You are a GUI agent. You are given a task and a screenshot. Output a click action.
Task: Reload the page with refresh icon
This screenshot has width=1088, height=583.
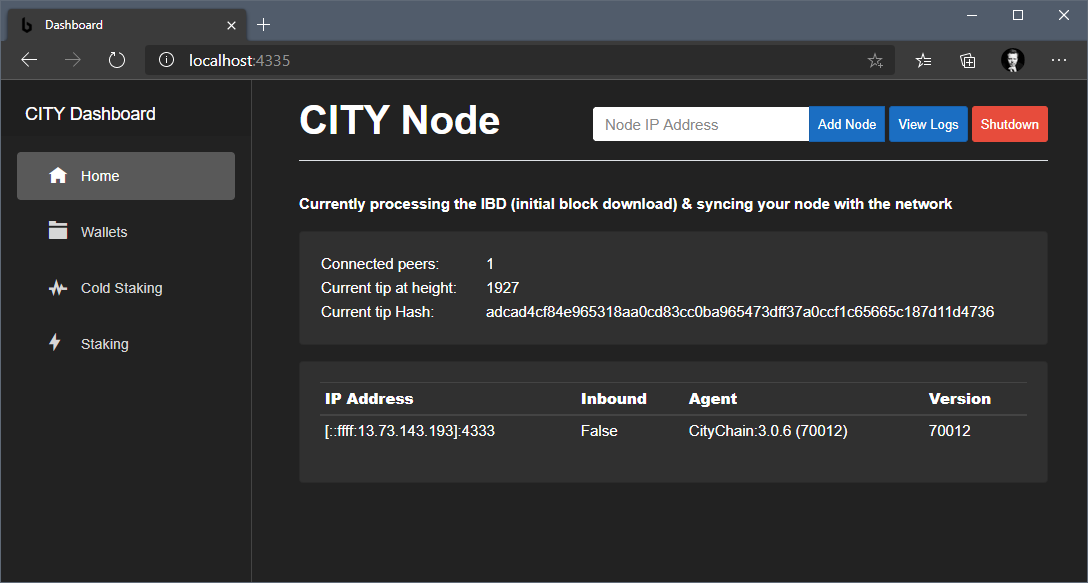coord(117,60)
